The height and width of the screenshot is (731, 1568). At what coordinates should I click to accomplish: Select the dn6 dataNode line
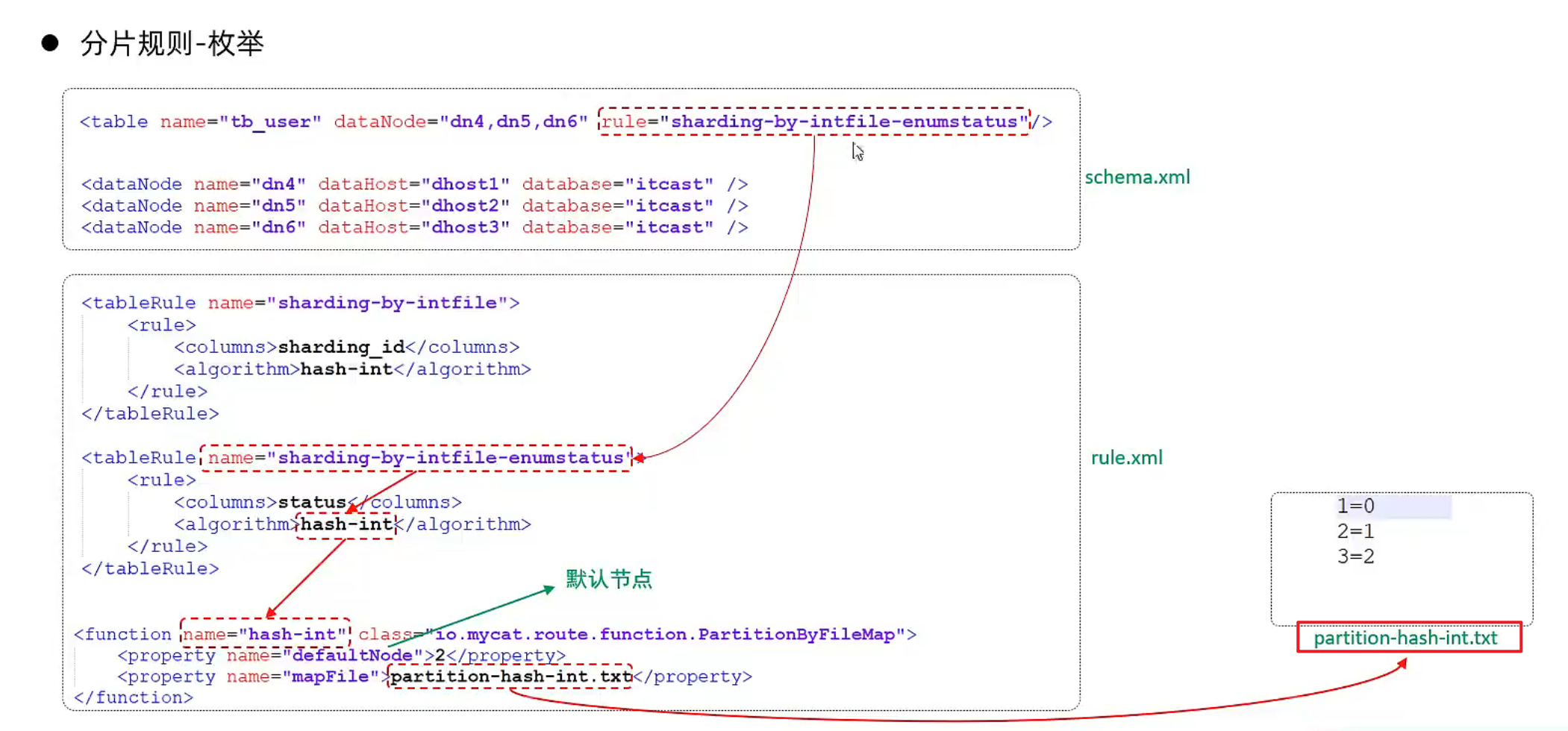pos(414,228)
